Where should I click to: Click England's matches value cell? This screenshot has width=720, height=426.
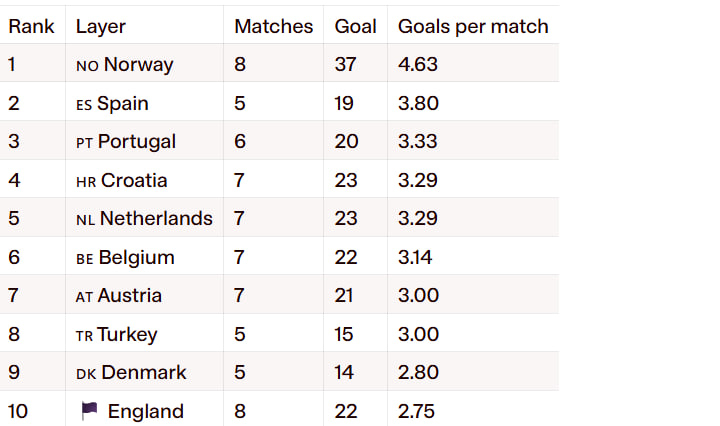pos(240,411)
